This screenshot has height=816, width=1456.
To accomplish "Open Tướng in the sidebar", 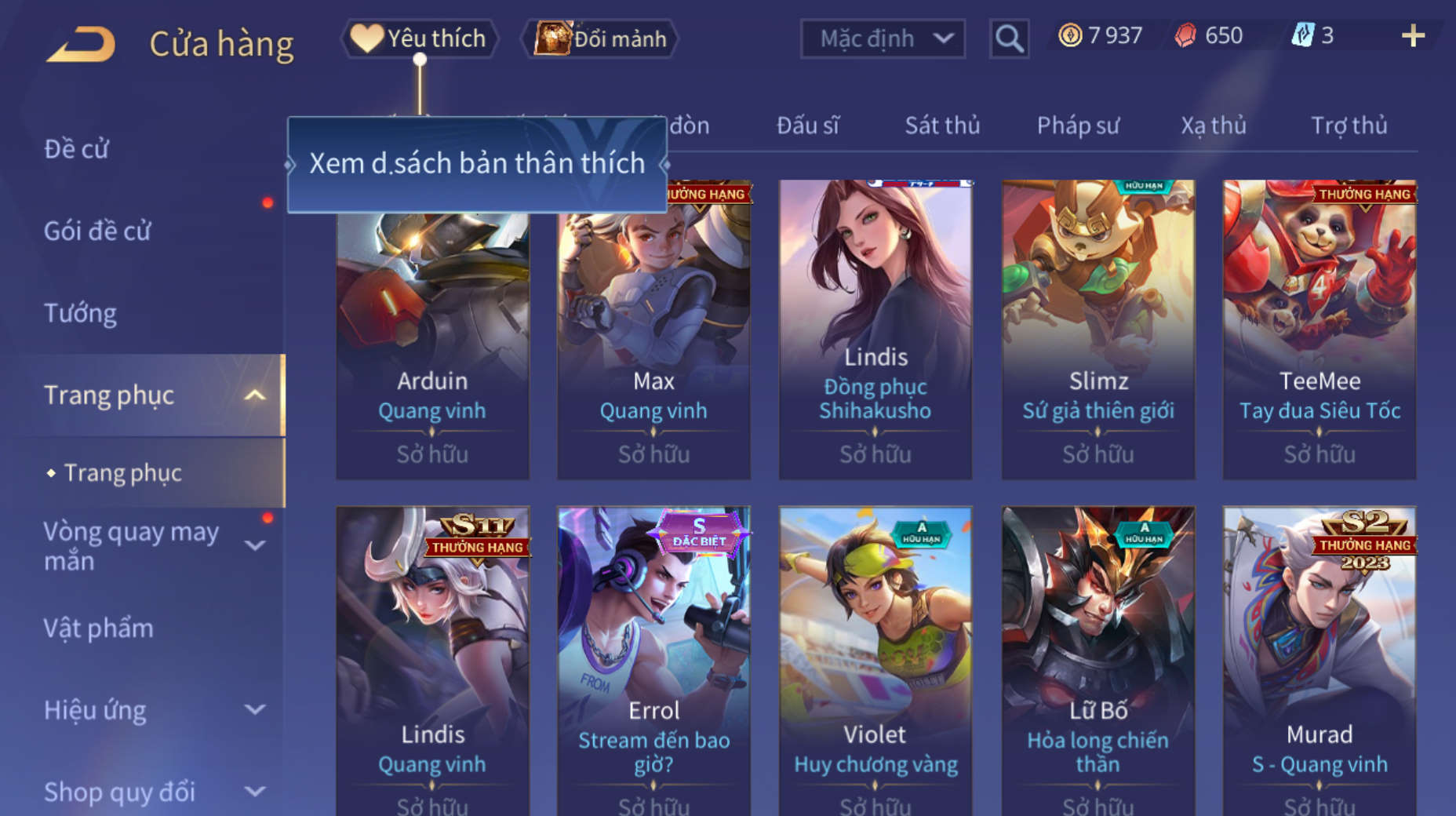I will (x=81, y=313).
